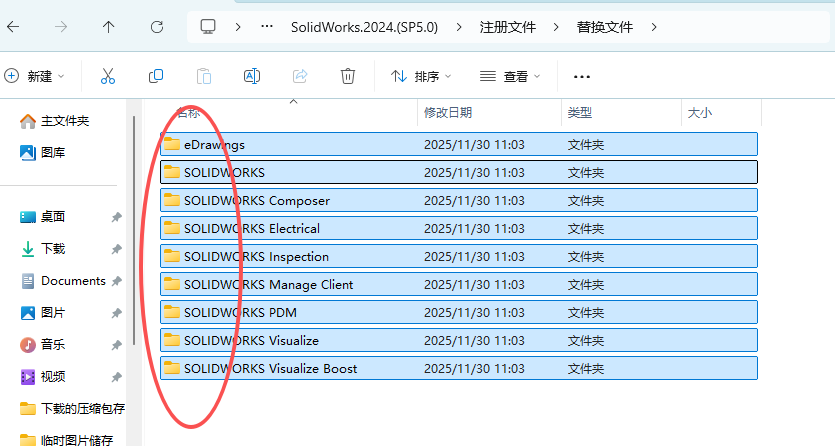Click the This PC monitor icon
Screen dimensions: 835x446
coord(208,27)
